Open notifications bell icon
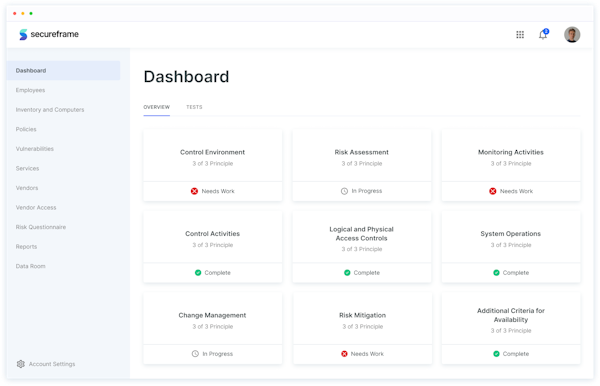 coord(543,34)
